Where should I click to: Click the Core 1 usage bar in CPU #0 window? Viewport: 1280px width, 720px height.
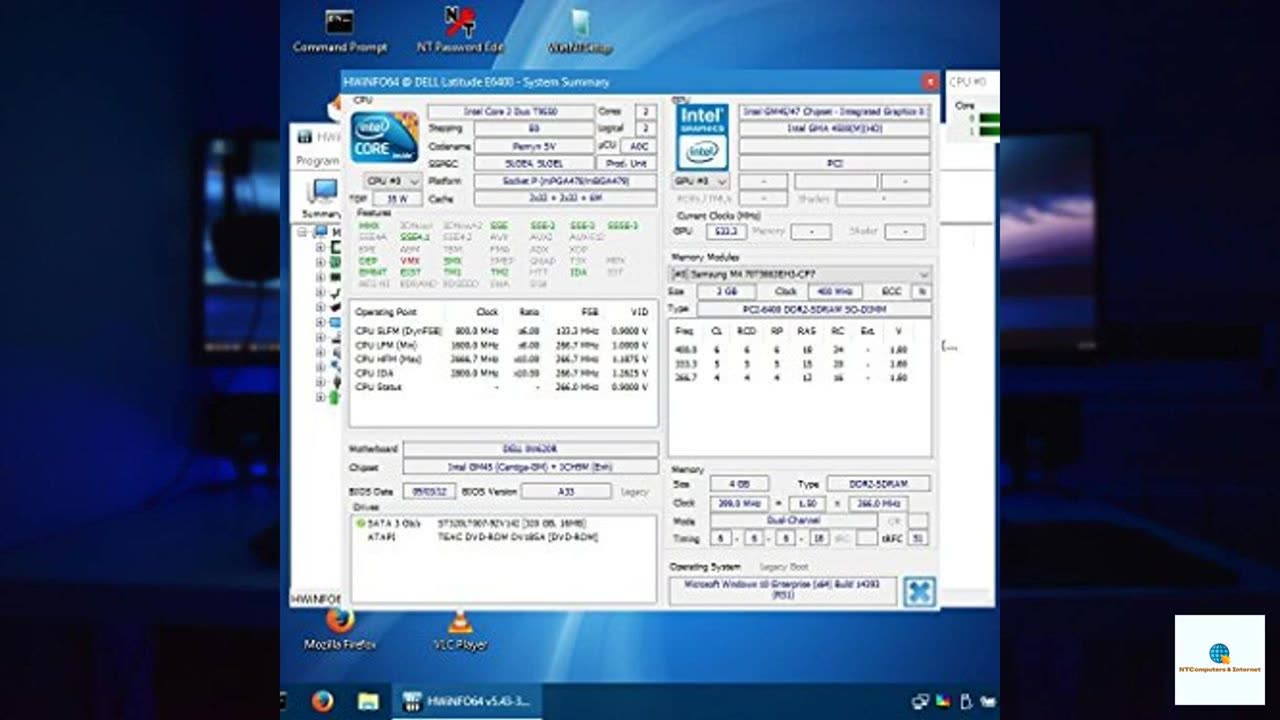pyautogui.click(x=989, y=130)
